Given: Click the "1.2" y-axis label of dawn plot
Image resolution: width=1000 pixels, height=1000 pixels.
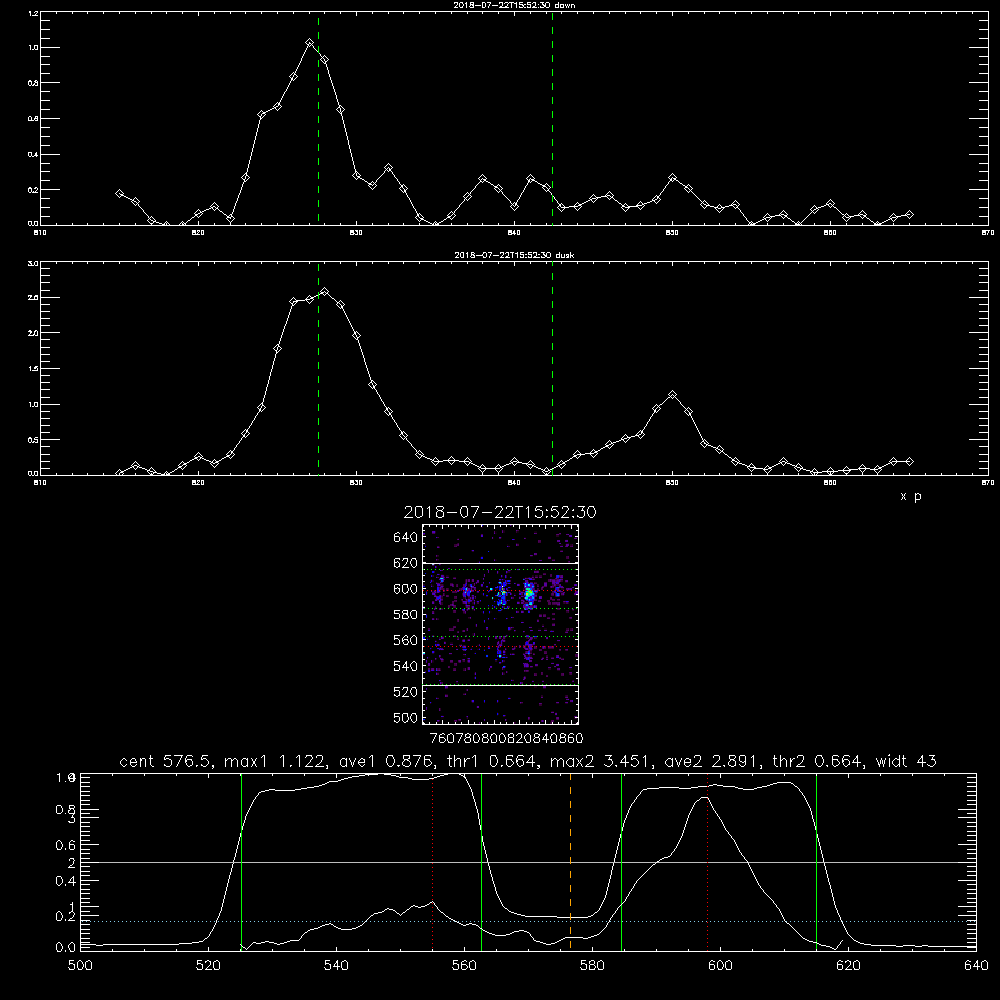Looking at the screenshot, I should 34,13.
